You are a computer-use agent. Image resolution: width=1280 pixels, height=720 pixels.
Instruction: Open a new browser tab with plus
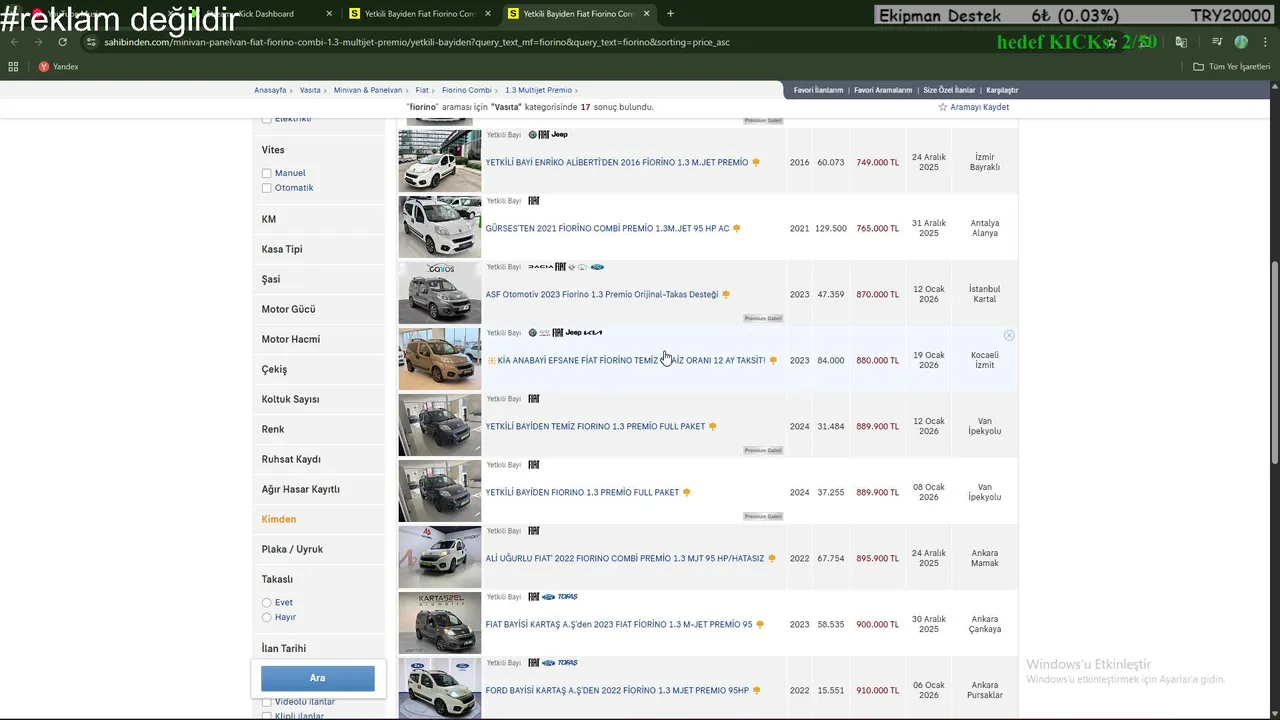point(670,14)
